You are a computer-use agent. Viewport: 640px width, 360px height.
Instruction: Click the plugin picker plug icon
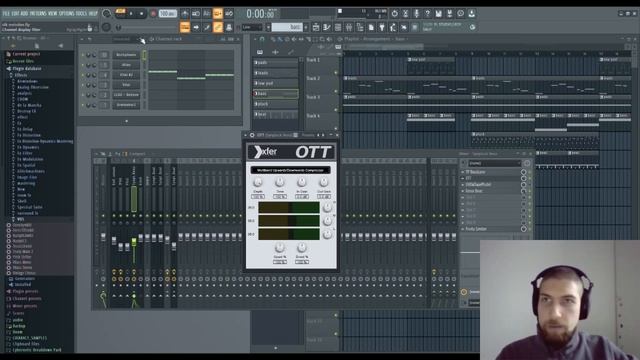(382, 27)
